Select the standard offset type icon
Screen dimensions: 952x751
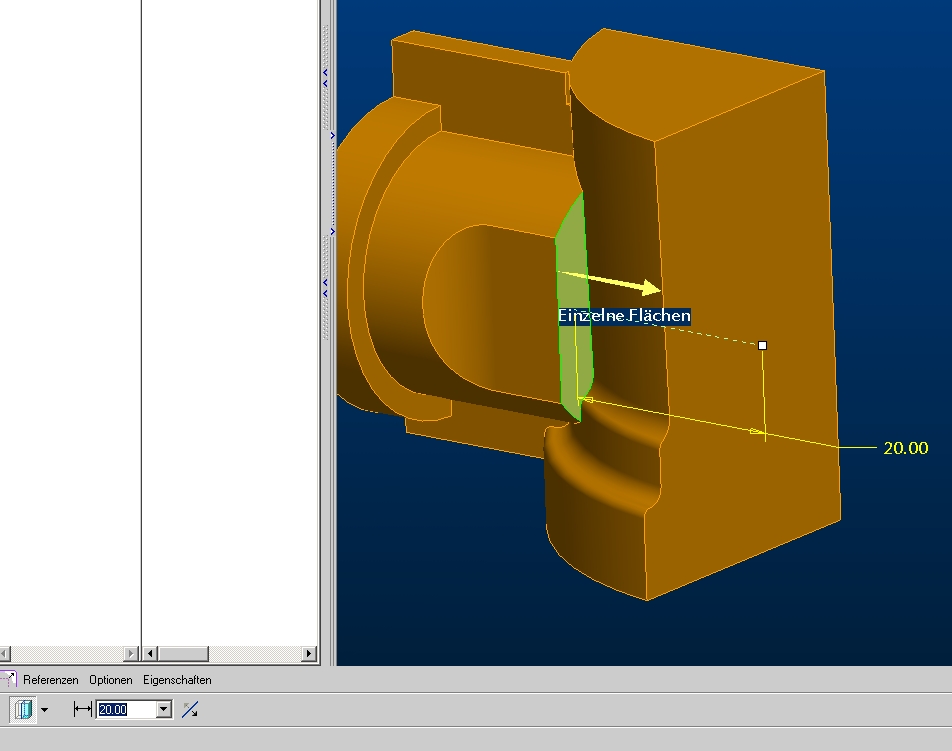point(24,709)
